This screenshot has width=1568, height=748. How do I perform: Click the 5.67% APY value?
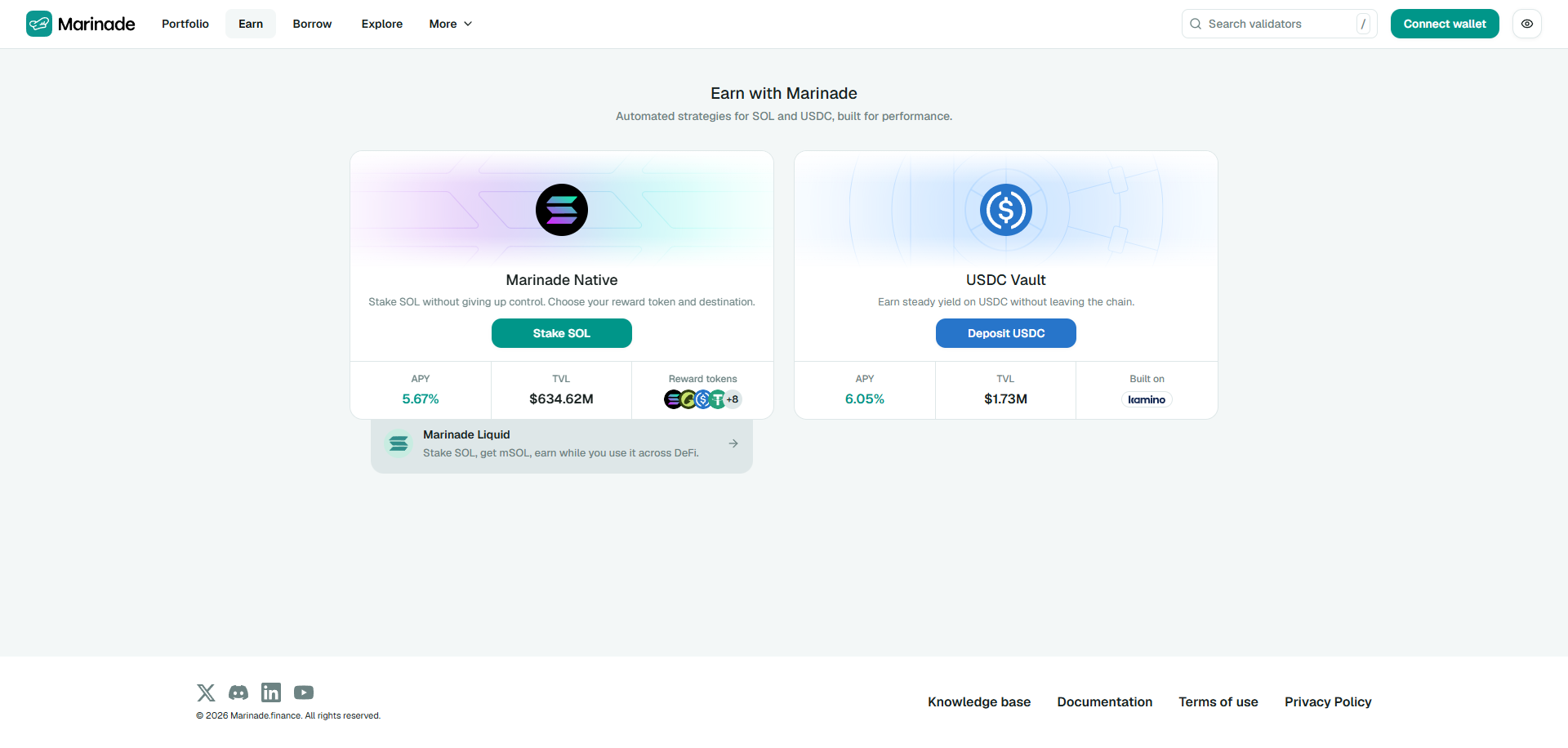click(x=421, y=399)
